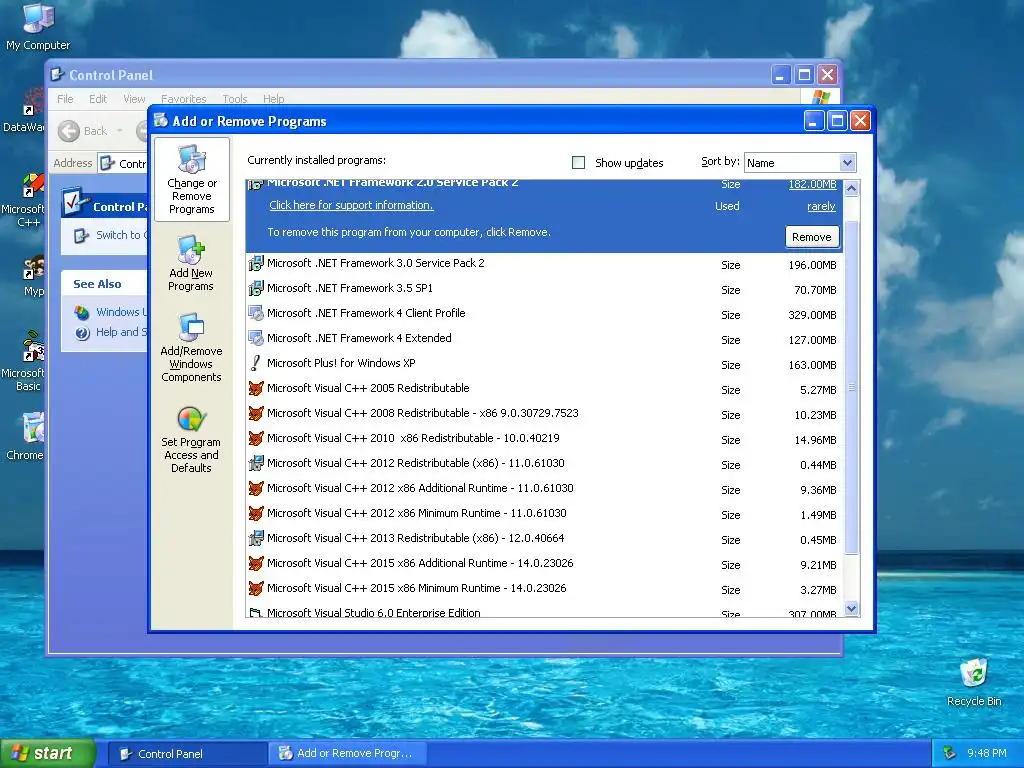Screen dimensions: 1024x768
Task: Click system tray icon beside the clock
Action: coord(950,753)
